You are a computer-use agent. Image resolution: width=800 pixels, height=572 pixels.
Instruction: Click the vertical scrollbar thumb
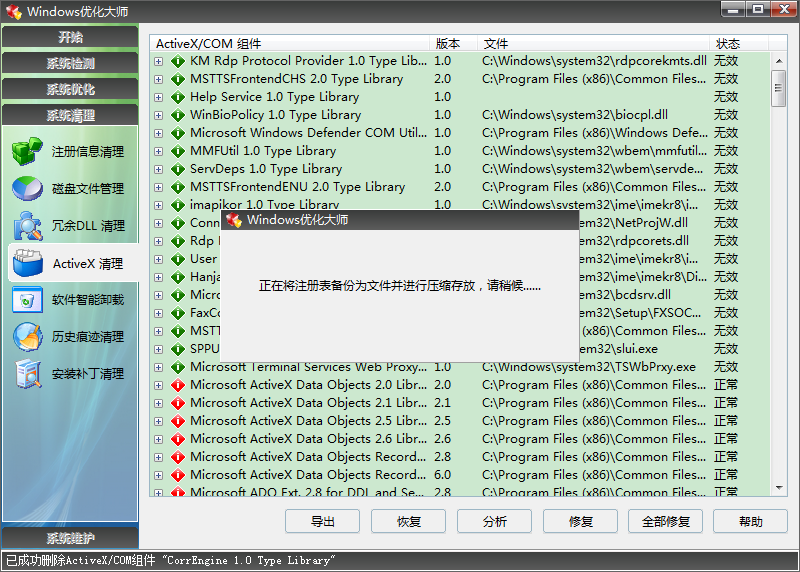(x=779, y=88)
